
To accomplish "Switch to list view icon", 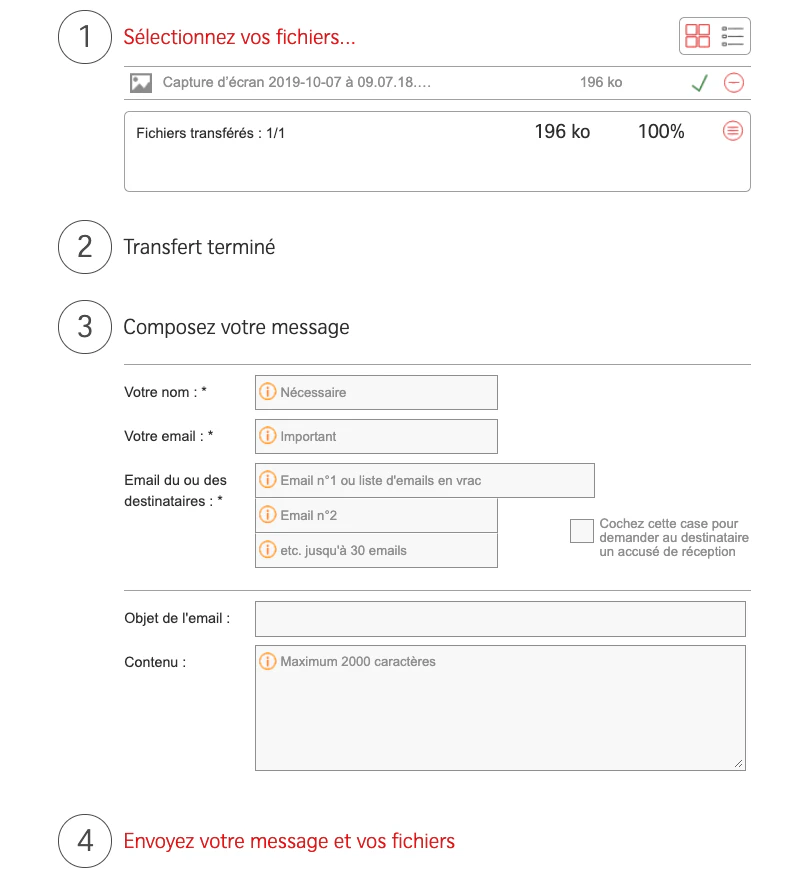I will click(732, 36).
